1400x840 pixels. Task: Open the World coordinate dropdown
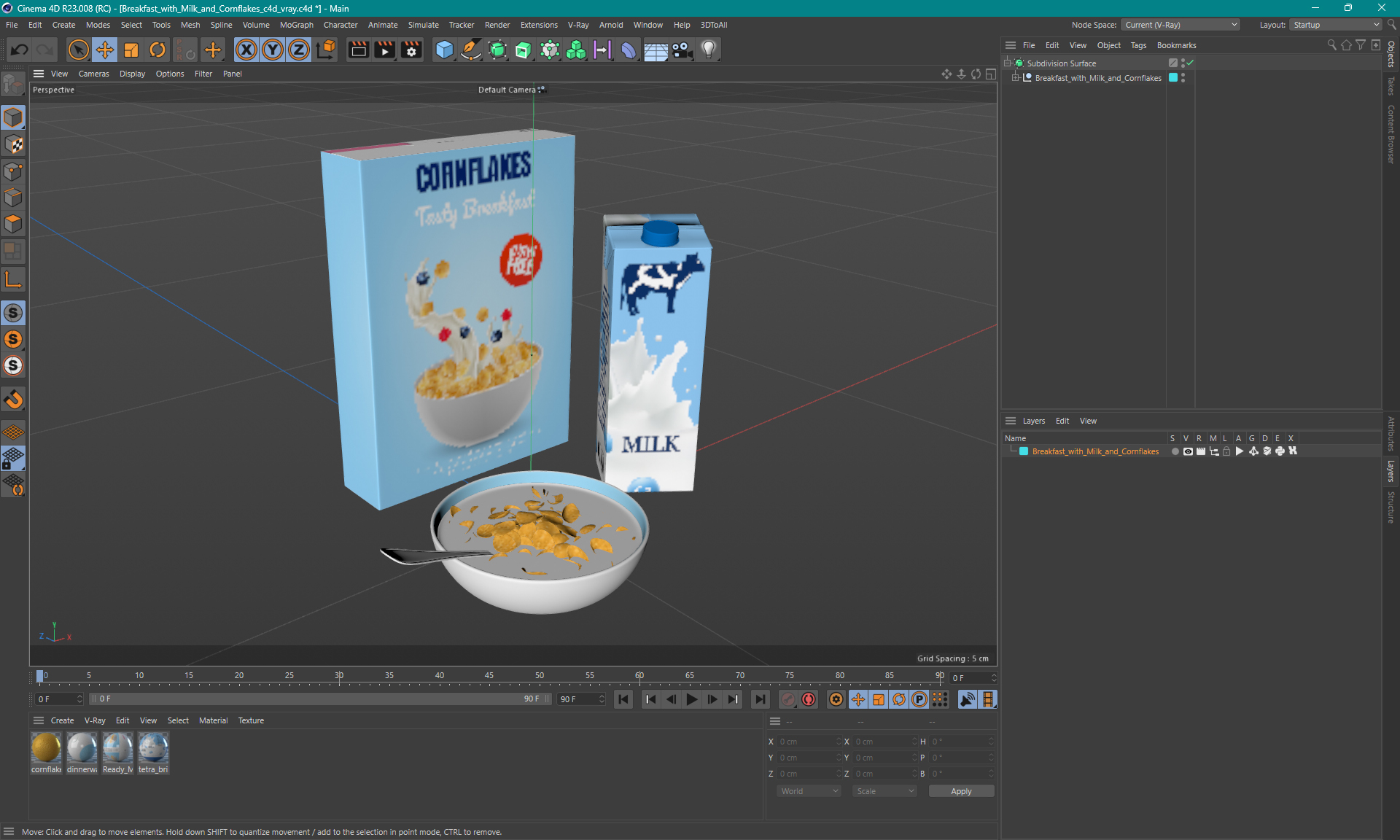click(x=809, y=791)
